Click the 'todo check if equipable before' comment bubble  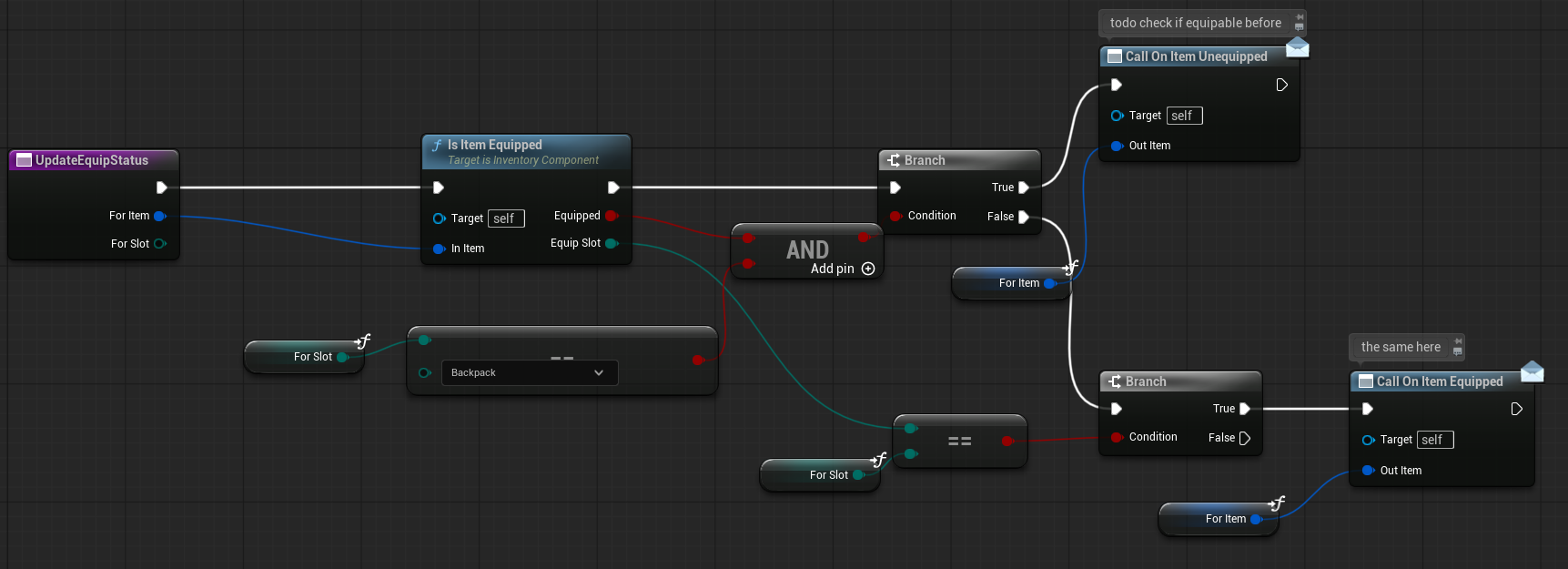pos(1195,23)
